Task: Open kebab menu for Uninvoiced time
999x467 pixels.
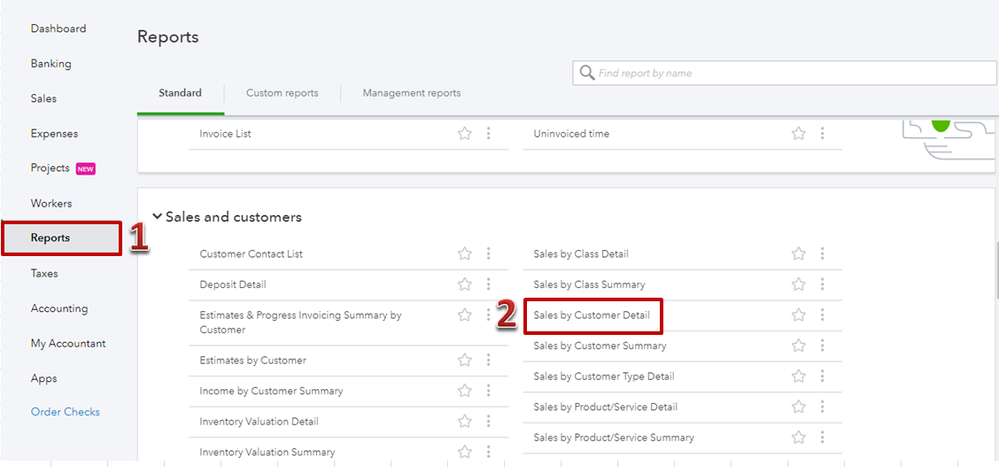Action: 822,133
